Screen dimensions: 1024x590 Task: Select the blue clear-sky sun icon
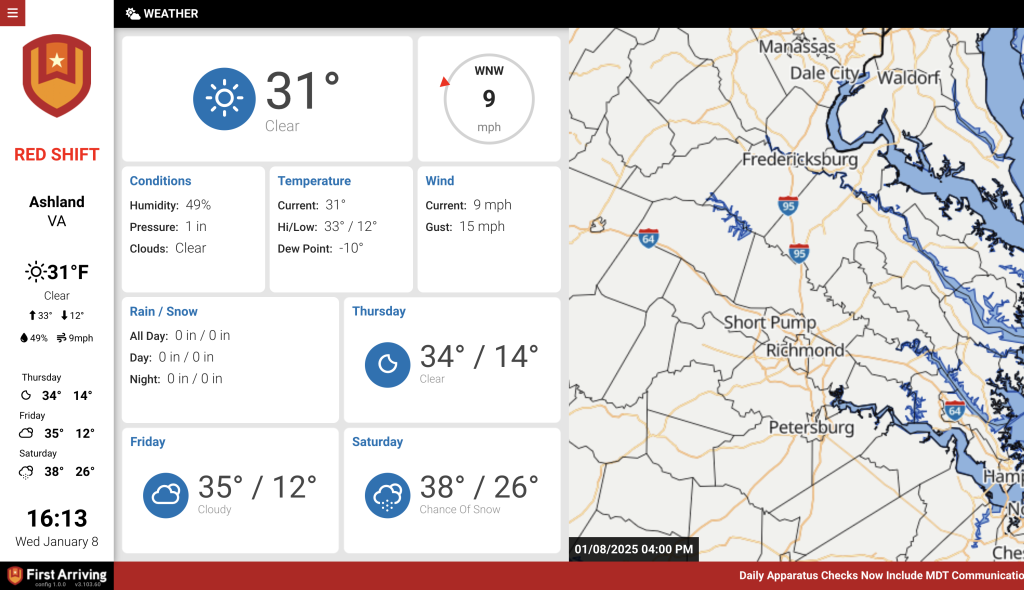(x=224, y=99)
